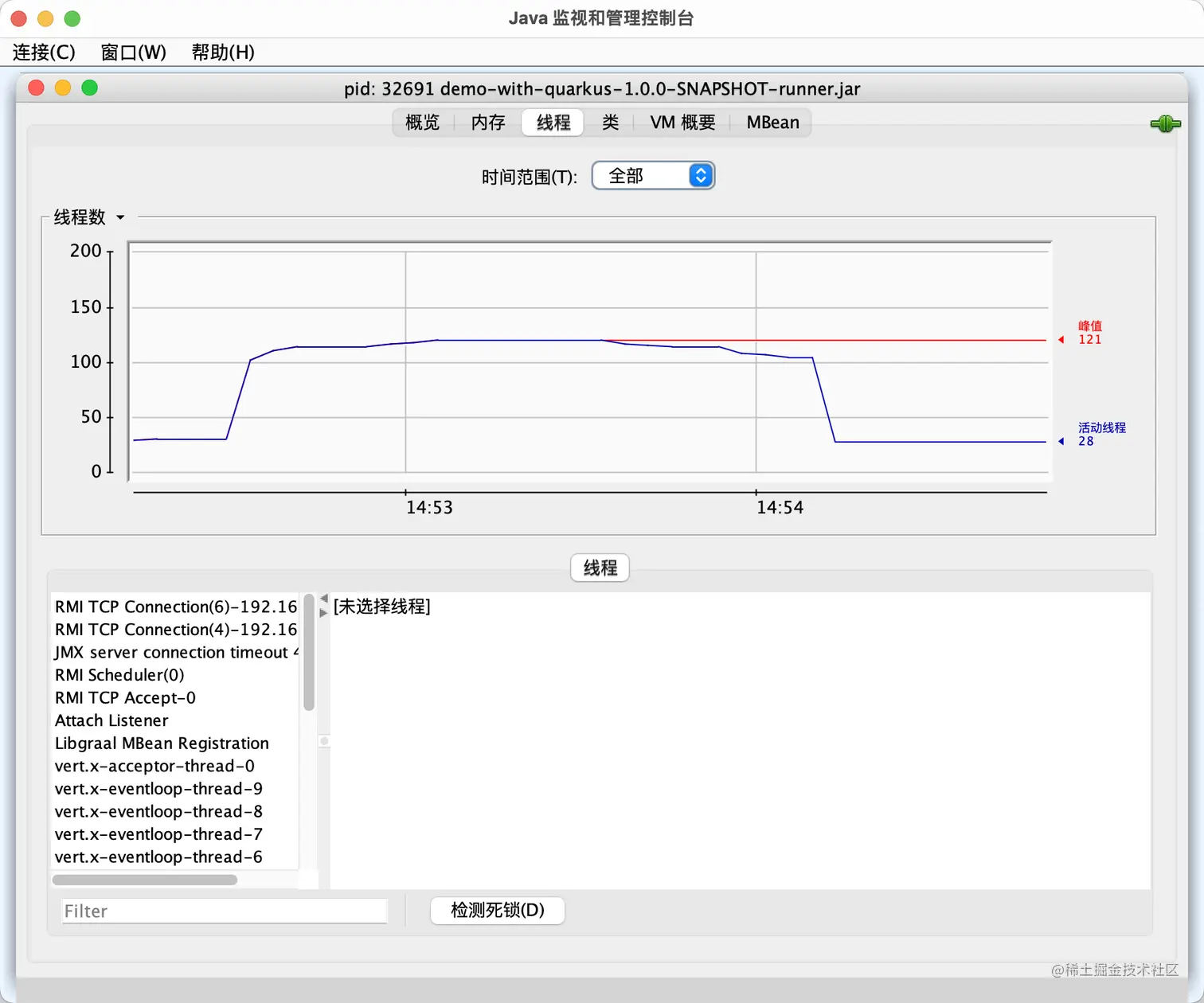Open the 时间范围 dropdown showing 全部
1204x1003 pixels.
pos(653,176)
